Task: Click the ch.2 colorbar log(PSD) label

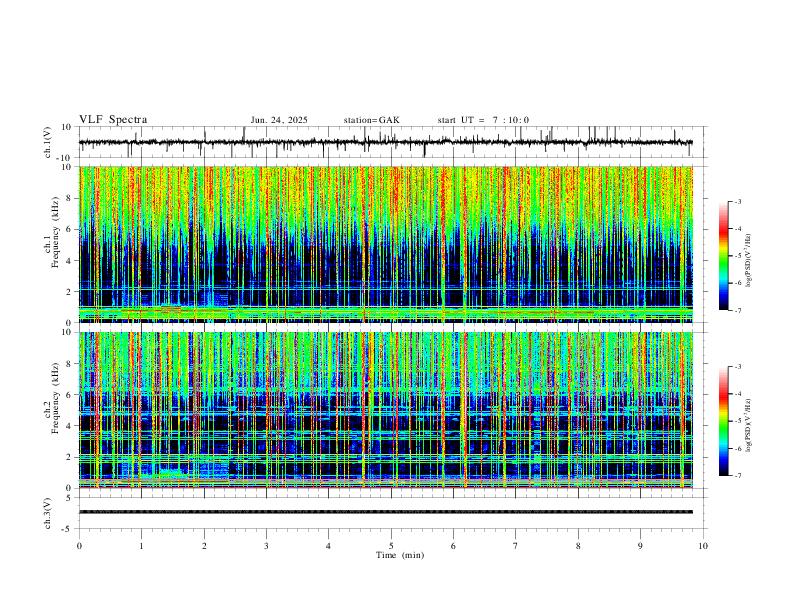Action: tap(749, 425)
